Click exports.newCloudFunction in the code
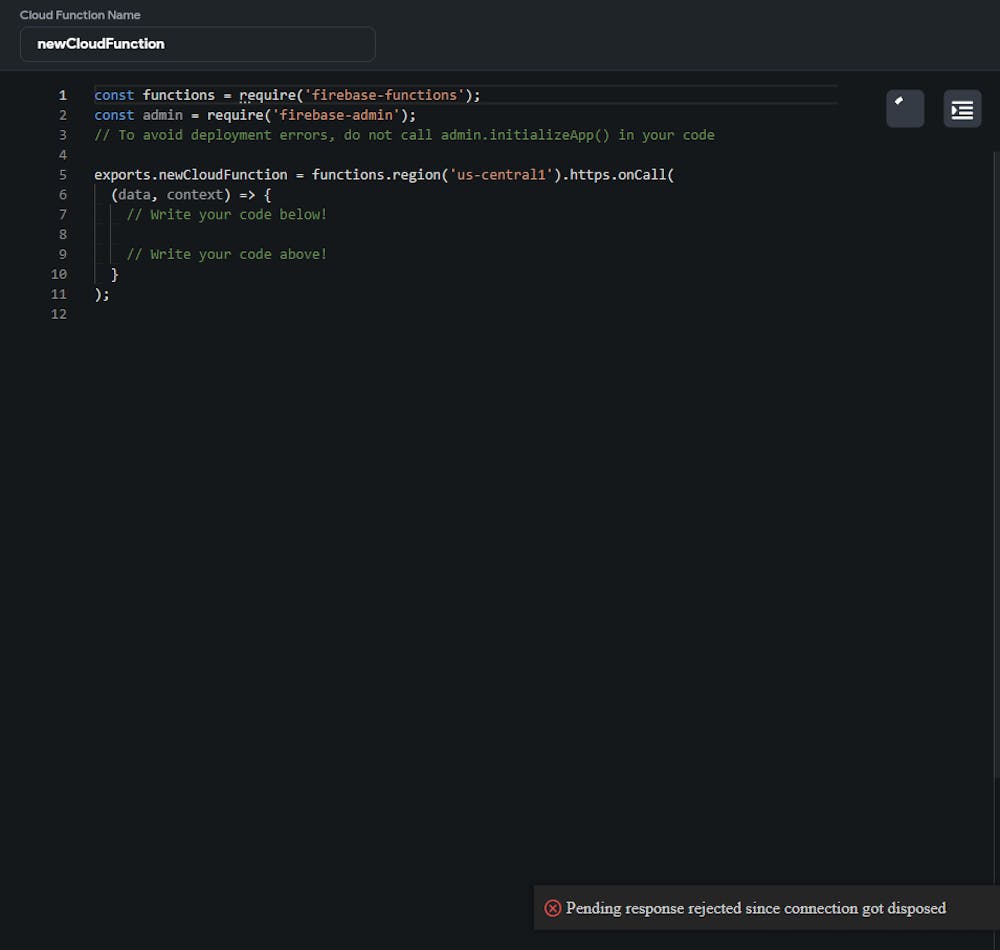The image size is (1000, 950). click(x=190, y=175)
